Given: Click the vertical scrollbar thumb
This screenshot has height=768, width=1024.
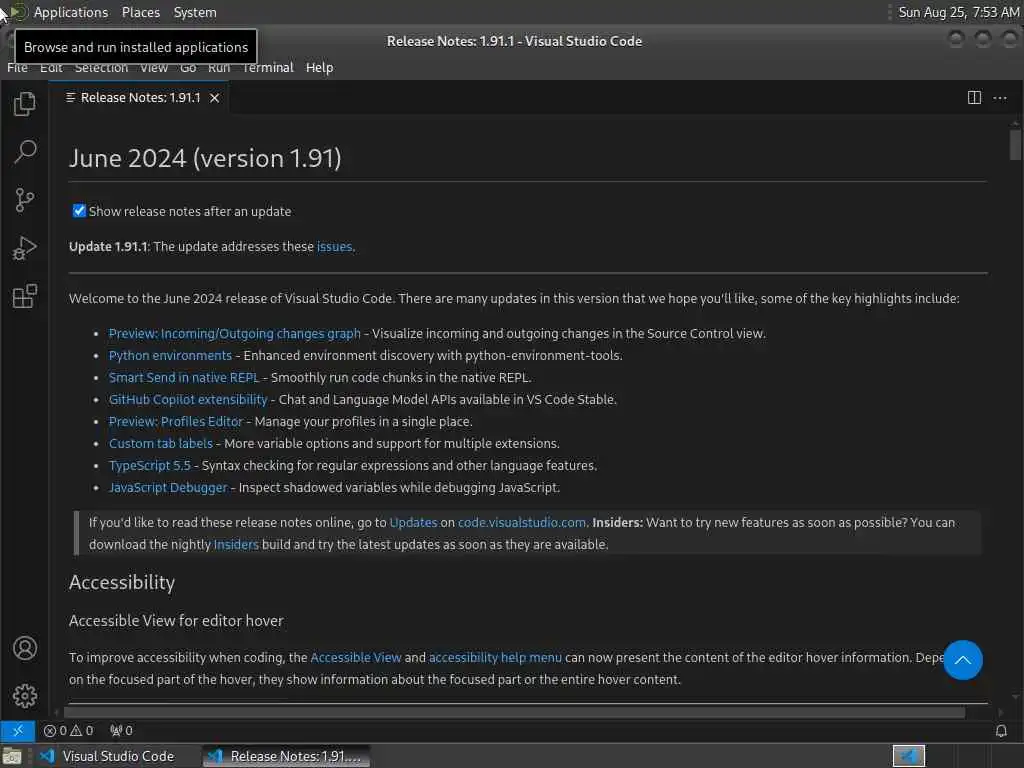Looking at the screenshot, I should (x=1015, y=144).
